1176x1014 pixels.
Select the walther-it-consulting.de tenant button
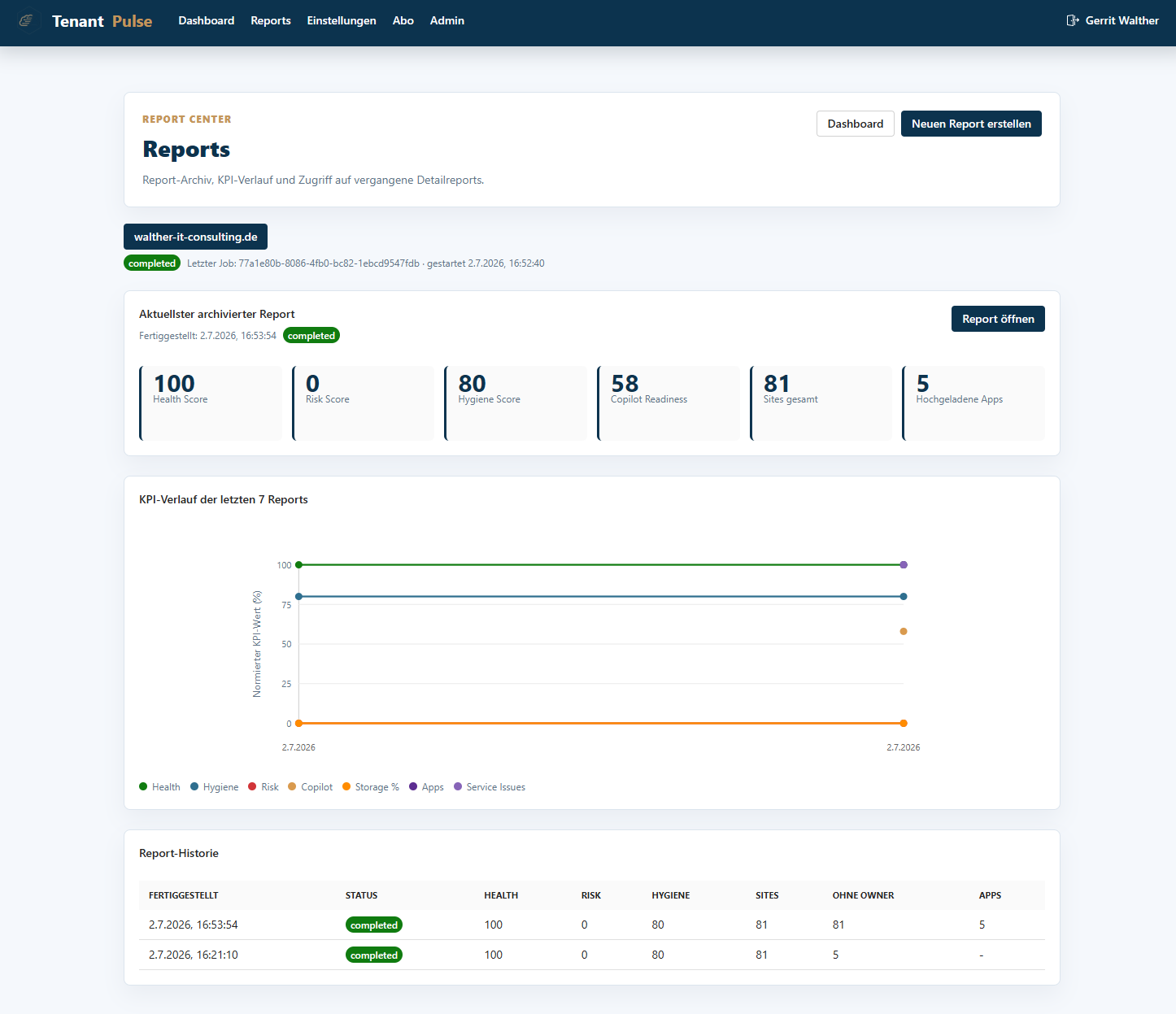pos(195,237)
